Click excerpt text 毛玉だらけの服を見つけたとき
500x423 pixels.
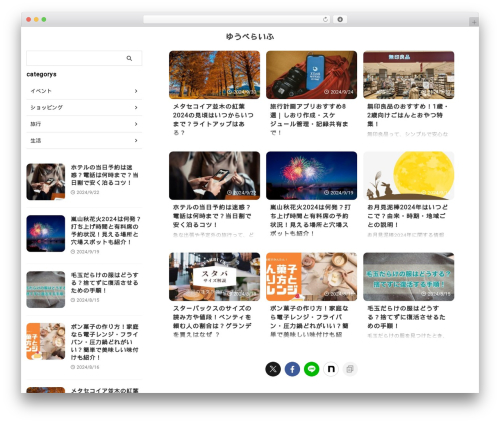[406, 336]
